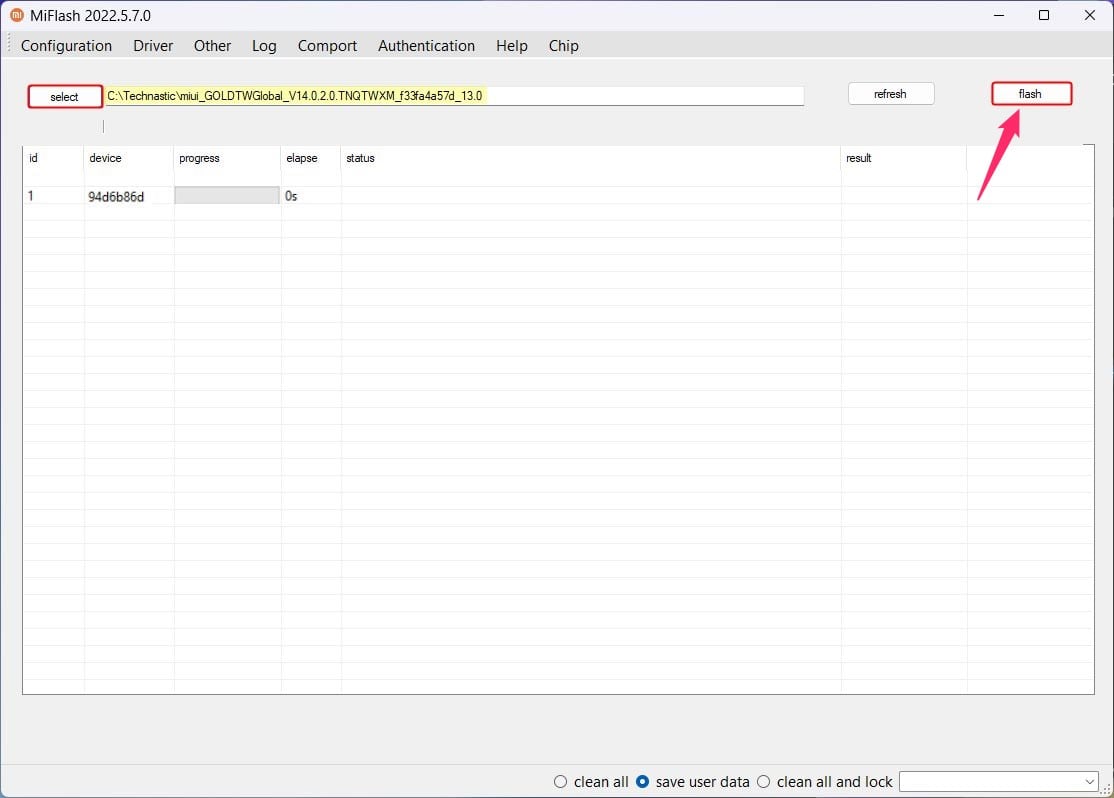Minimize the MiFlash window
Image resolution: width=1114 pixels, height=798 pixels.
998,15
